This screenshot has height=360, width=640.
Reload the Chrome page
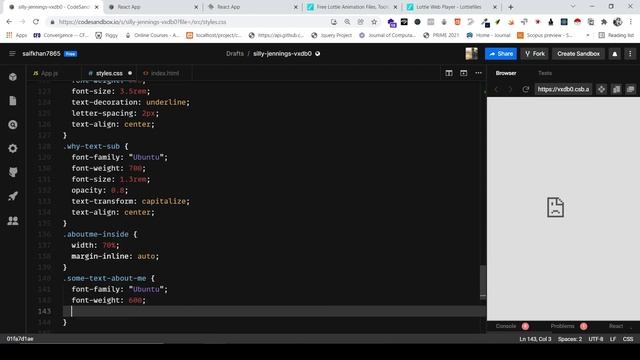(x=36, y=22)
